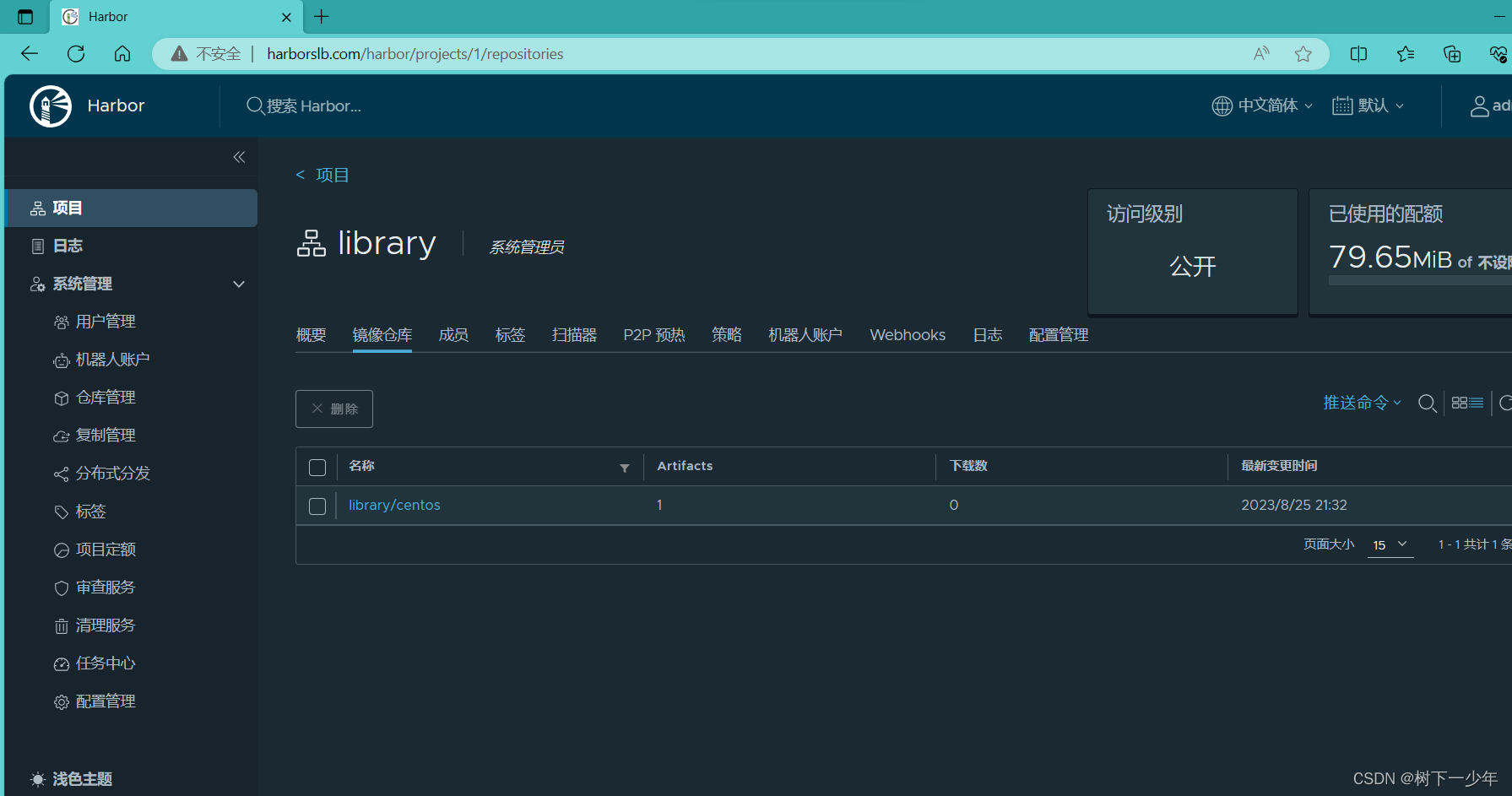Check the library/centos row checkbox
Viewport: 1512px width, 796px height.
317,506
